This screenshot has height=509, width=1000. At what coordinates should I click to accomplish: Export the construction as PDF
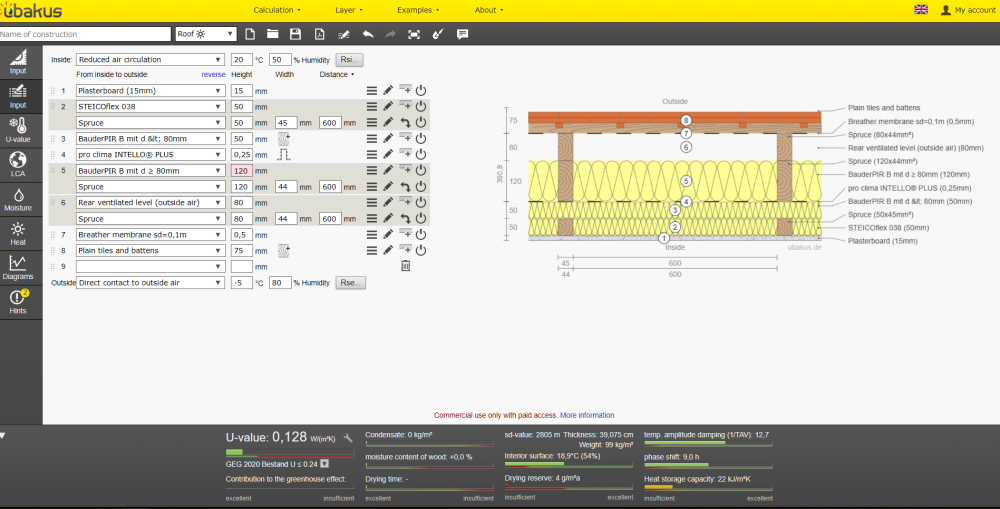click(x=320, y=34)
